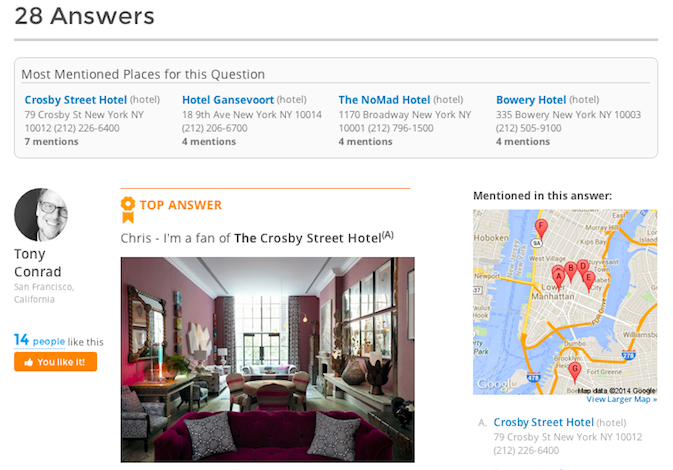673x470 pixels.
Task: Click map marker B pin
Action: (x=570, y=269)
